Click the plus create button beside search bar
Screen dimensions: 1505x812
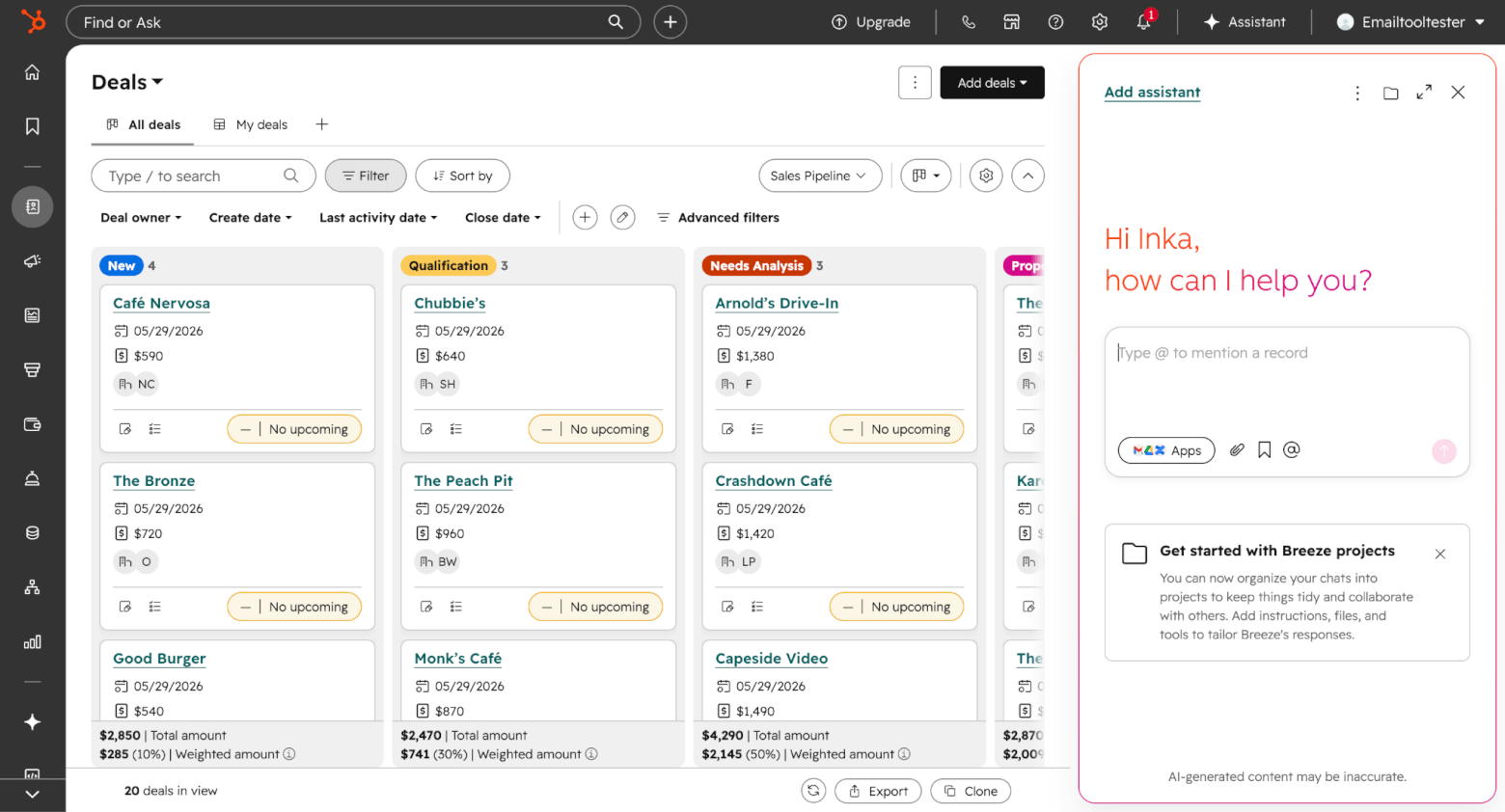click(x=670, y=22)
